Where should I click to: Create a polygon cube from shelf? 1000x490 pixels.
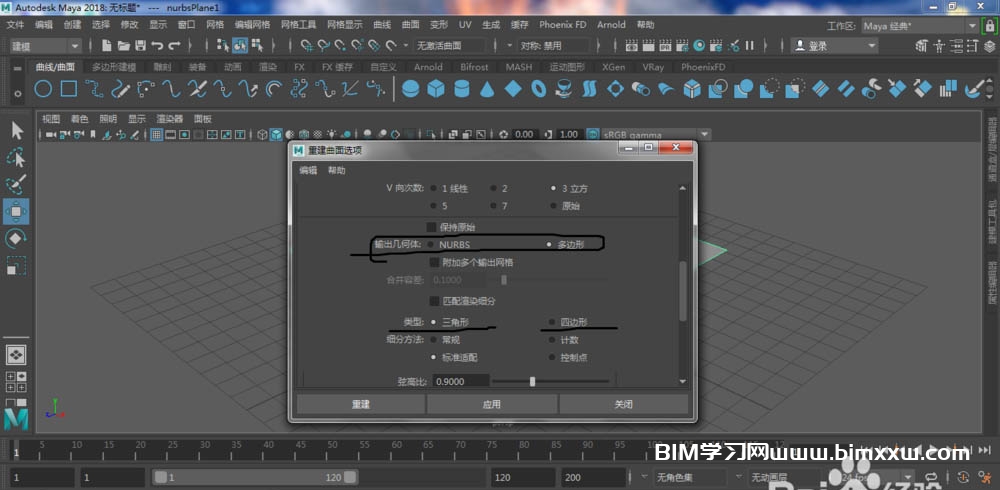click(x=436, y=89)
